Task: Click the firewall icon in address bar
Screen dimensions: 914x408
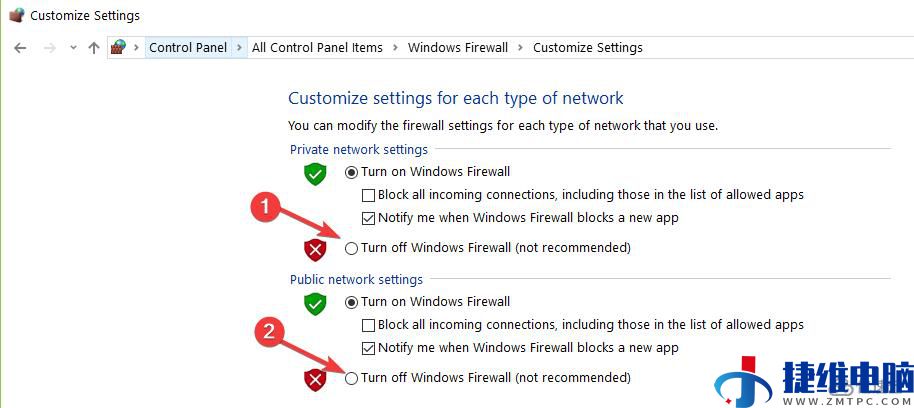Action: point(118,47)
